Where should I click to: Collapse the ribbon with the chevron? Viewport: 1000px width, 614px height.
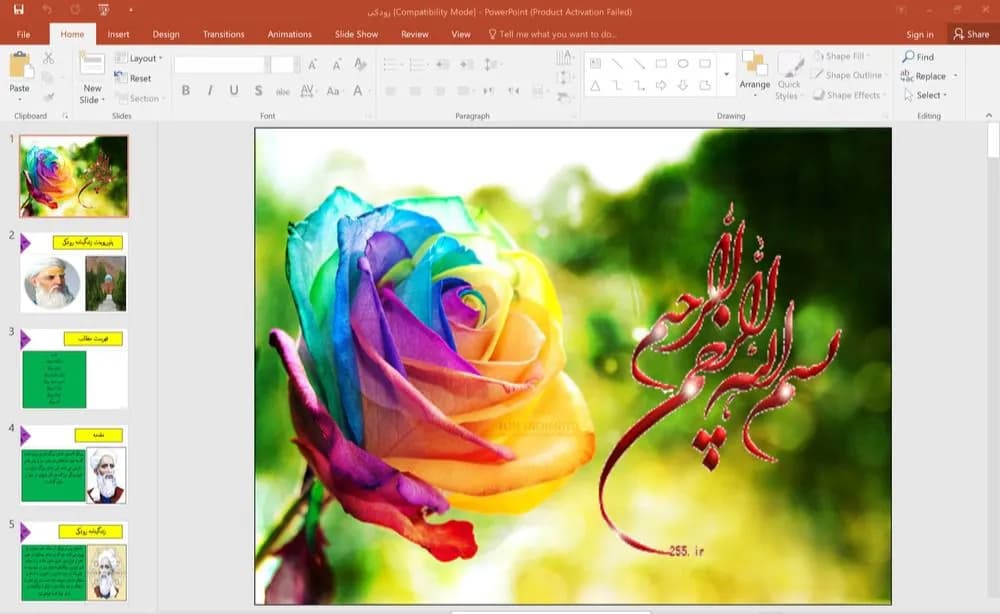[989, 115]
